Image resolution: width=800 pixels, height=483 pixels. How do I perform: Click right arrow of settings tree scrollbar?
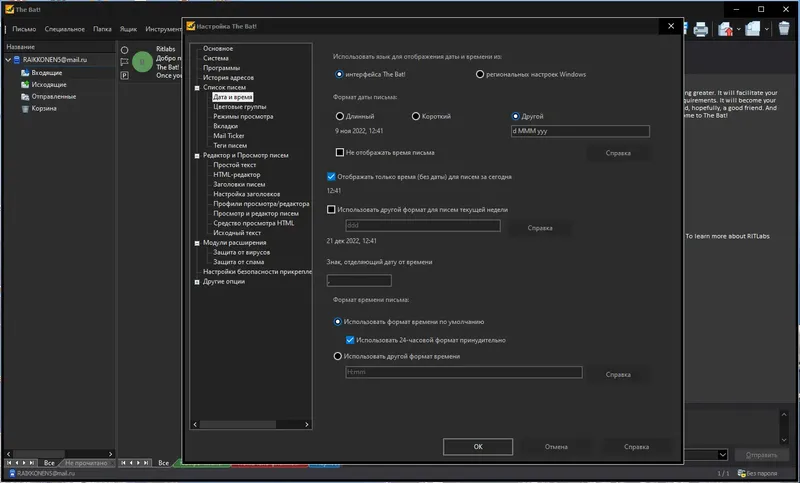[x=307, y=424]
